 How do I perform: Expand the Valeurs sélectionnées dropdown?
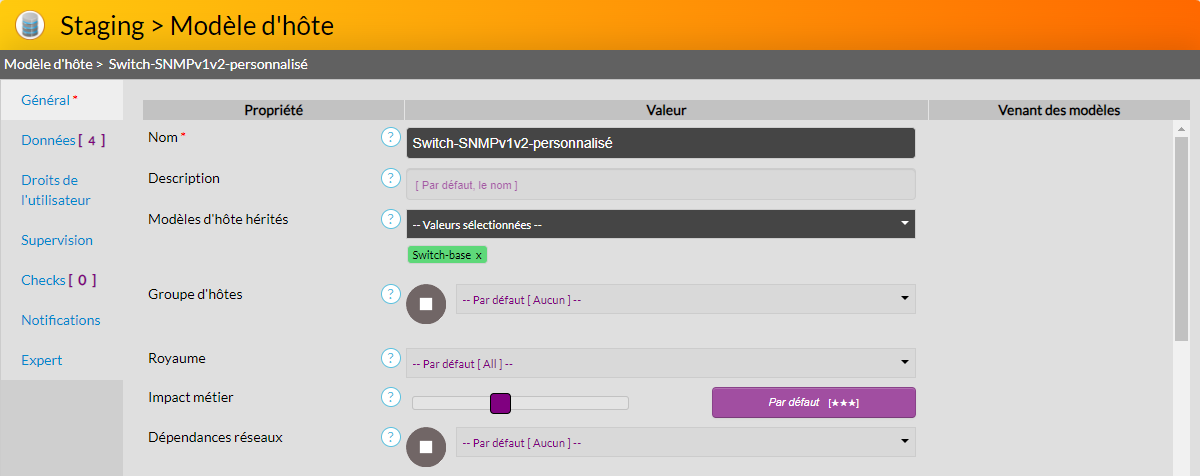coord(660,224)
